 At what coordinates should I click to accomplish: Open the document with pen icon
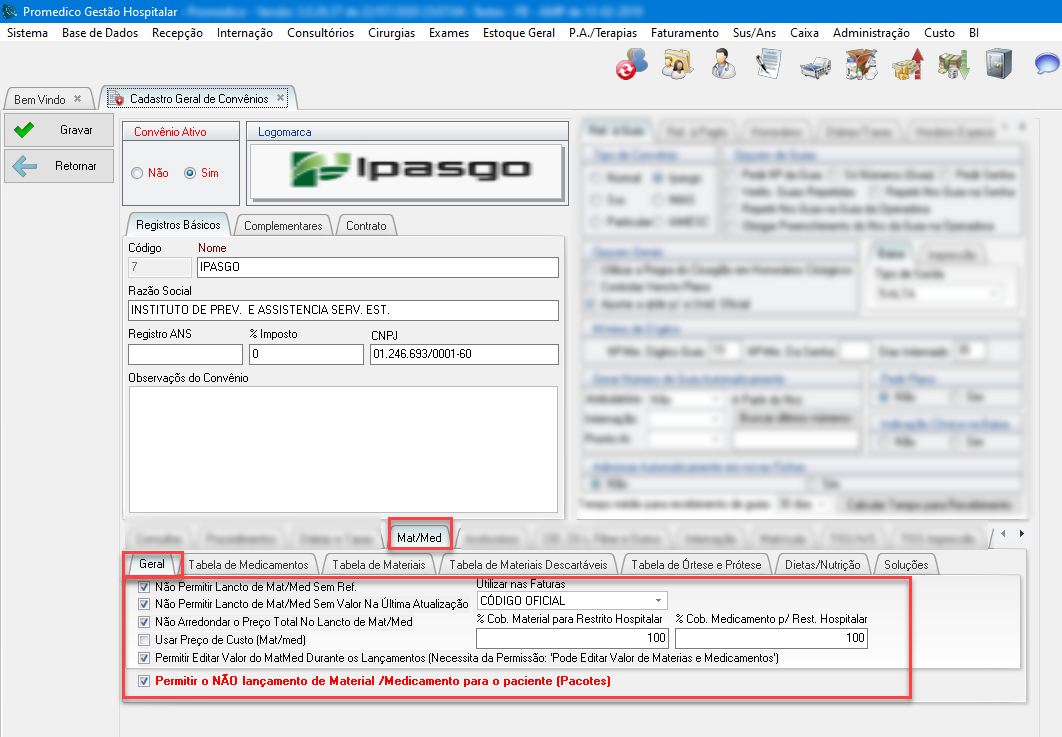coord(768,64)
